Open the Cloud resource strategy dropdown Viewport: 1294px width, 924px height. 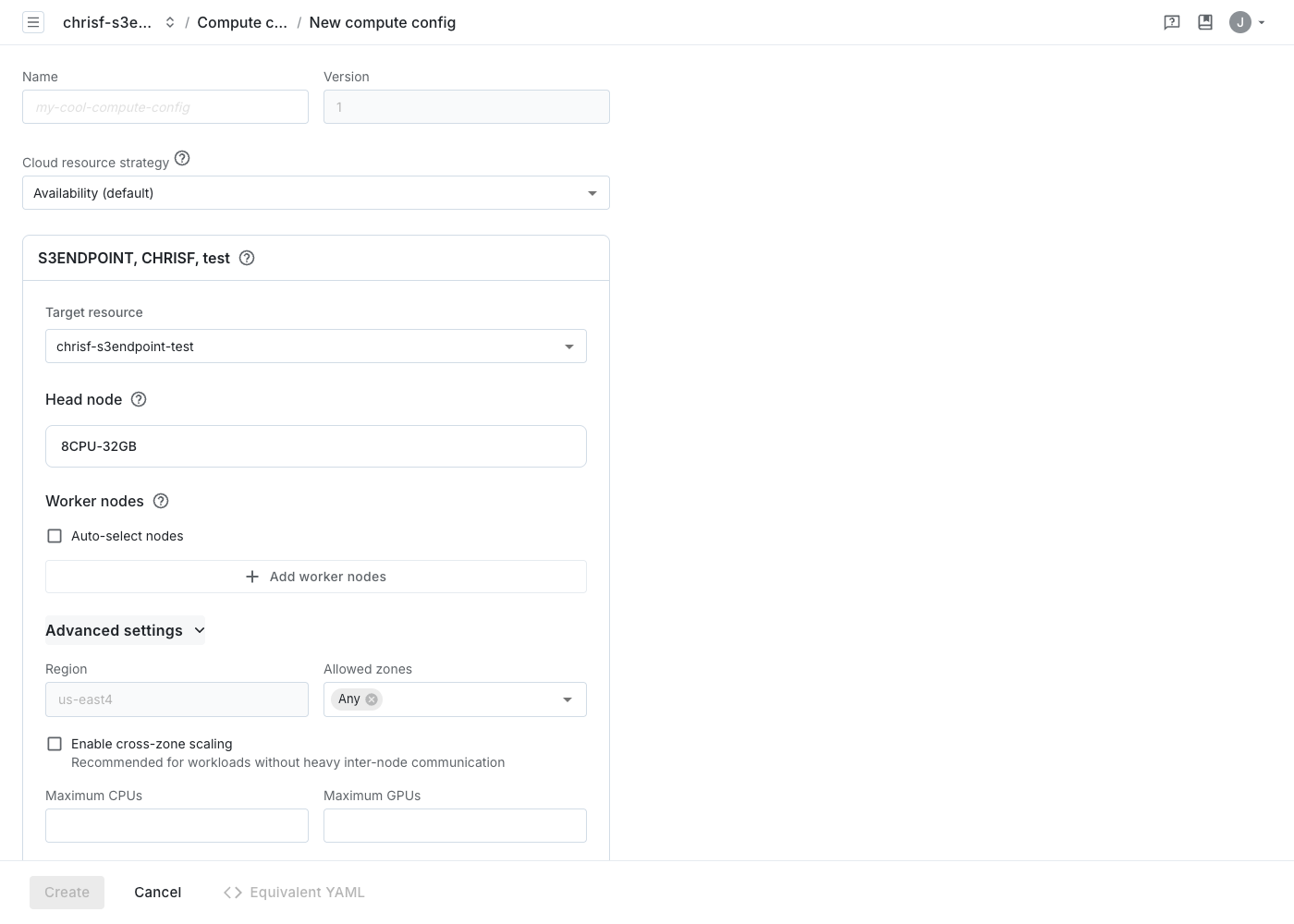point(315,193)
